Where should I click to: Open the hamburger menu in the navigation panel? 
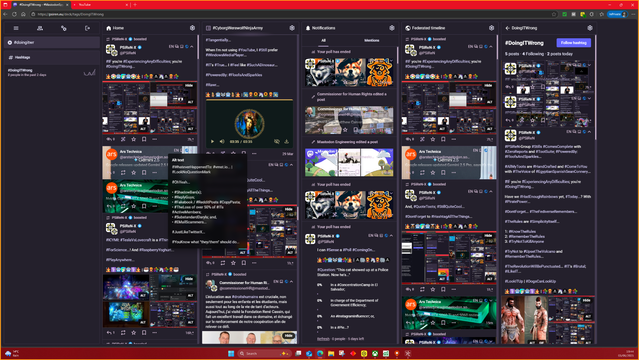[16, 28]
